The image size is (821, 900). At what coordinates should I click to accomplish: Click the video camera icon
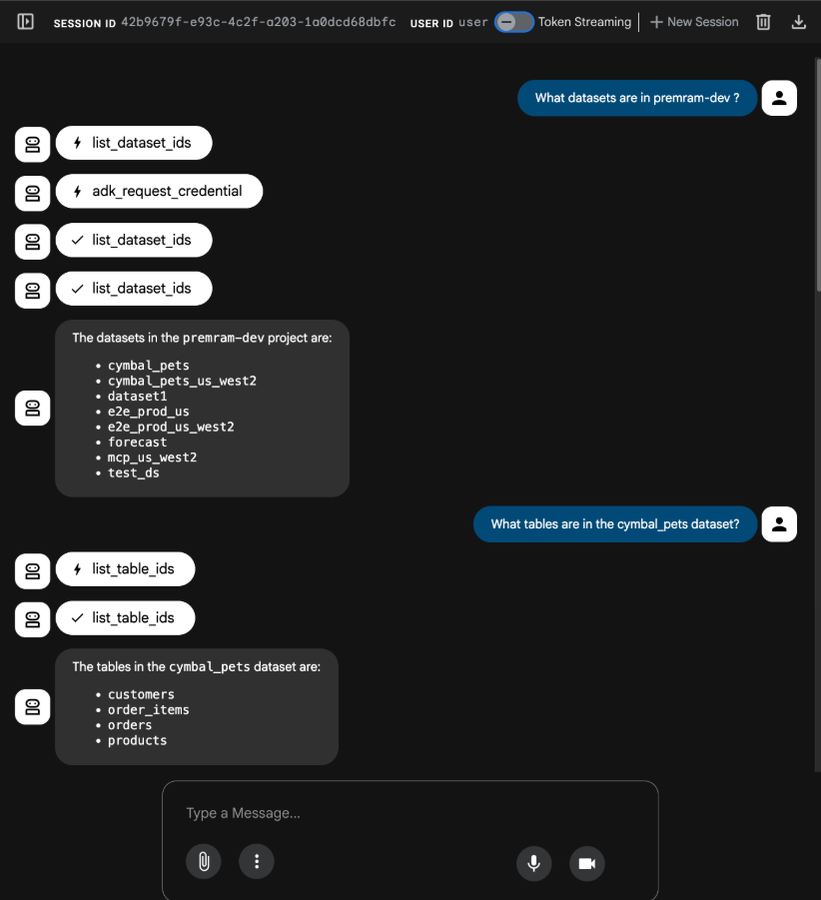(587, 863)
